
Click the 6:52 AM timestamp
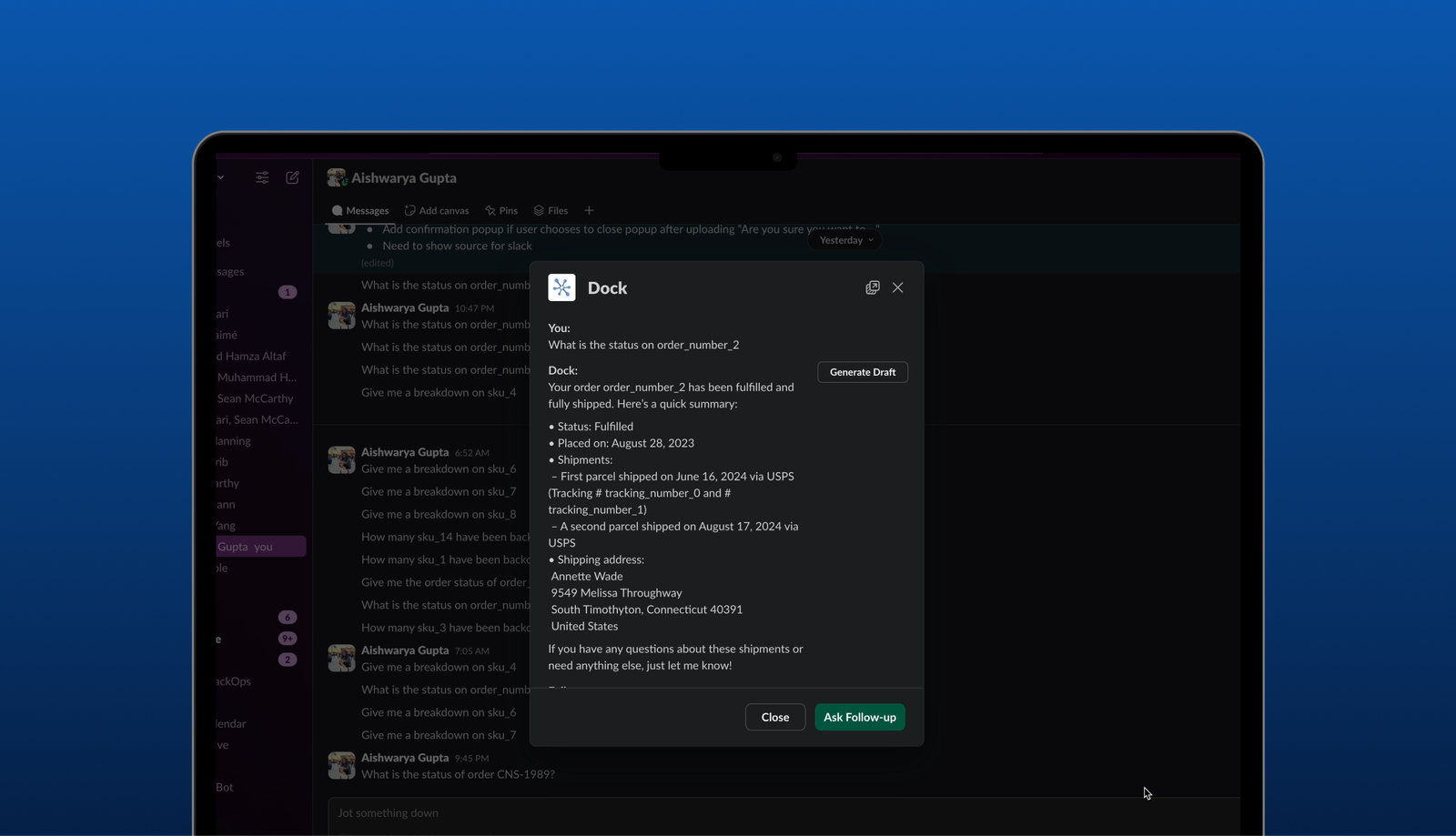point(471,453)
